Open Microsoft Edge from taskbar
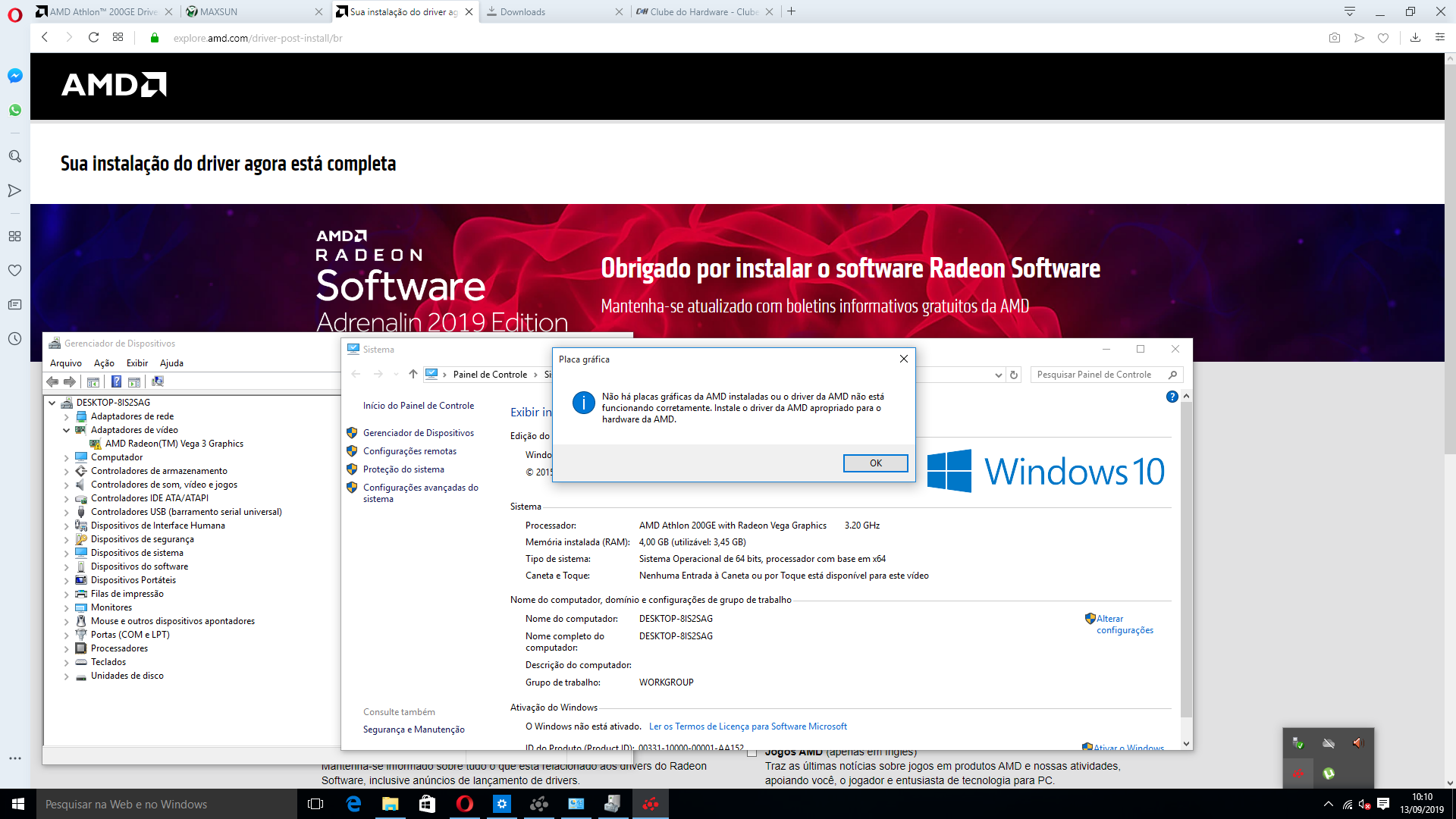The image size is (1456, 819). click(353, 804)
